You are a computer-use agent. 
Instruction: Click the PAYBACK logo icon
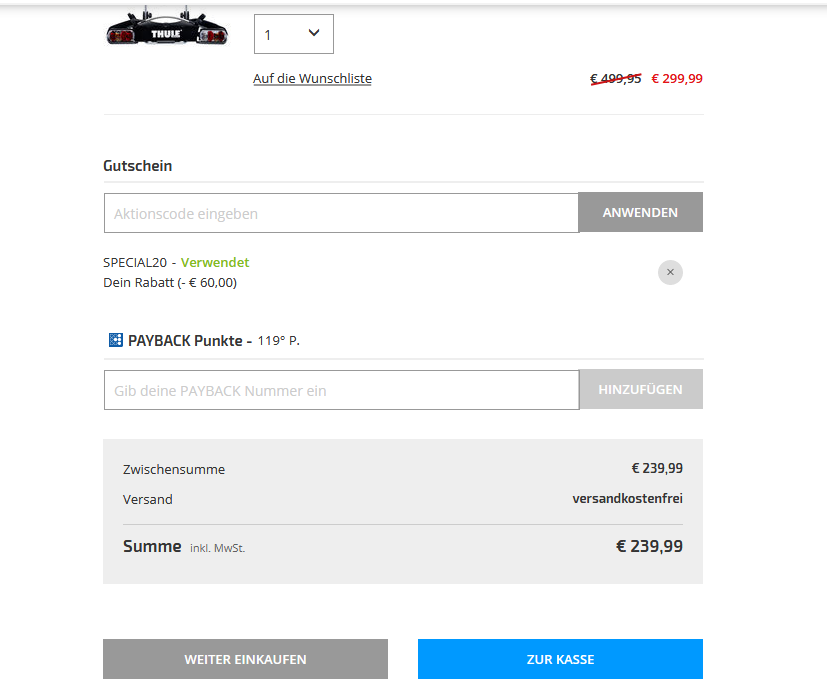[x=115, y=340]
